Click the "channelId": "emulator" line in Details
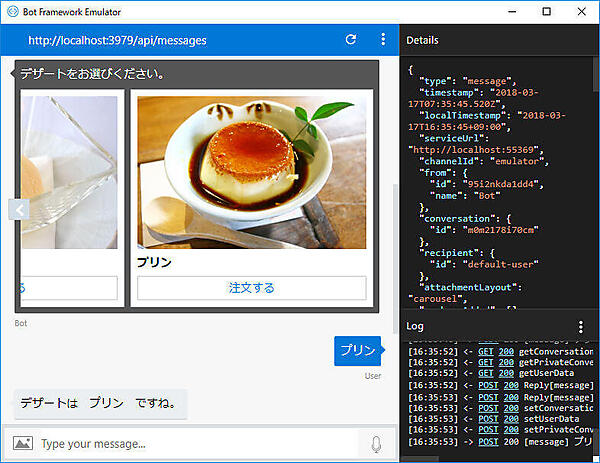The width and height of the screenshot is (600, 463). tap(484, 161)
